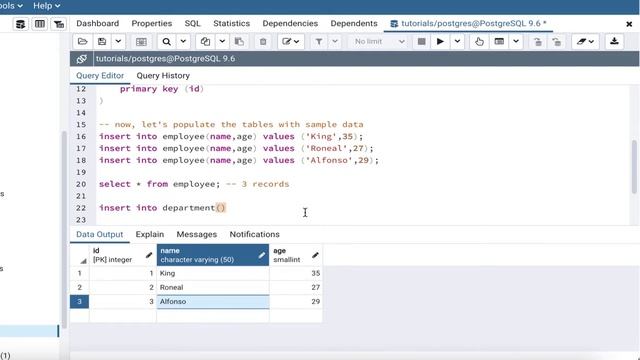The width and height of the screenshot is (640, 360).
Task: Click the age column header
Action: tap(296, 255)
